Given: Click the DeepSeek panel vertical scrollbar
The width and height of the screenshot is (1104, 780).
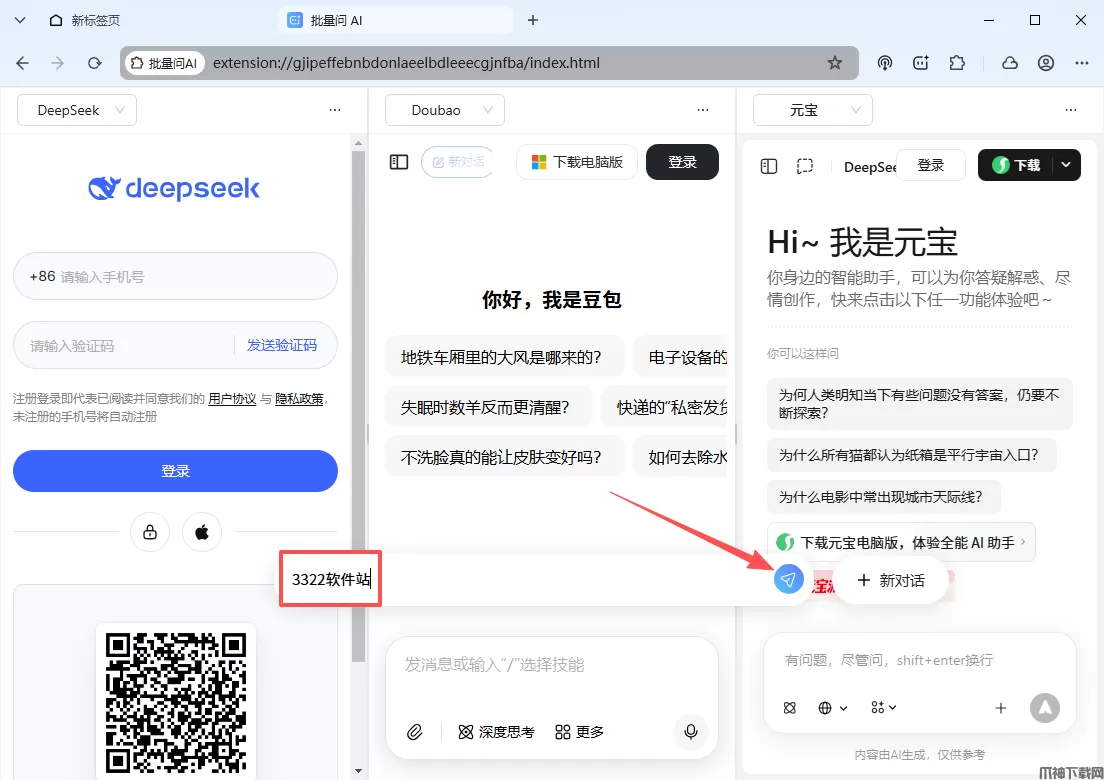Looking at the screenshot, I should [359, 400].
